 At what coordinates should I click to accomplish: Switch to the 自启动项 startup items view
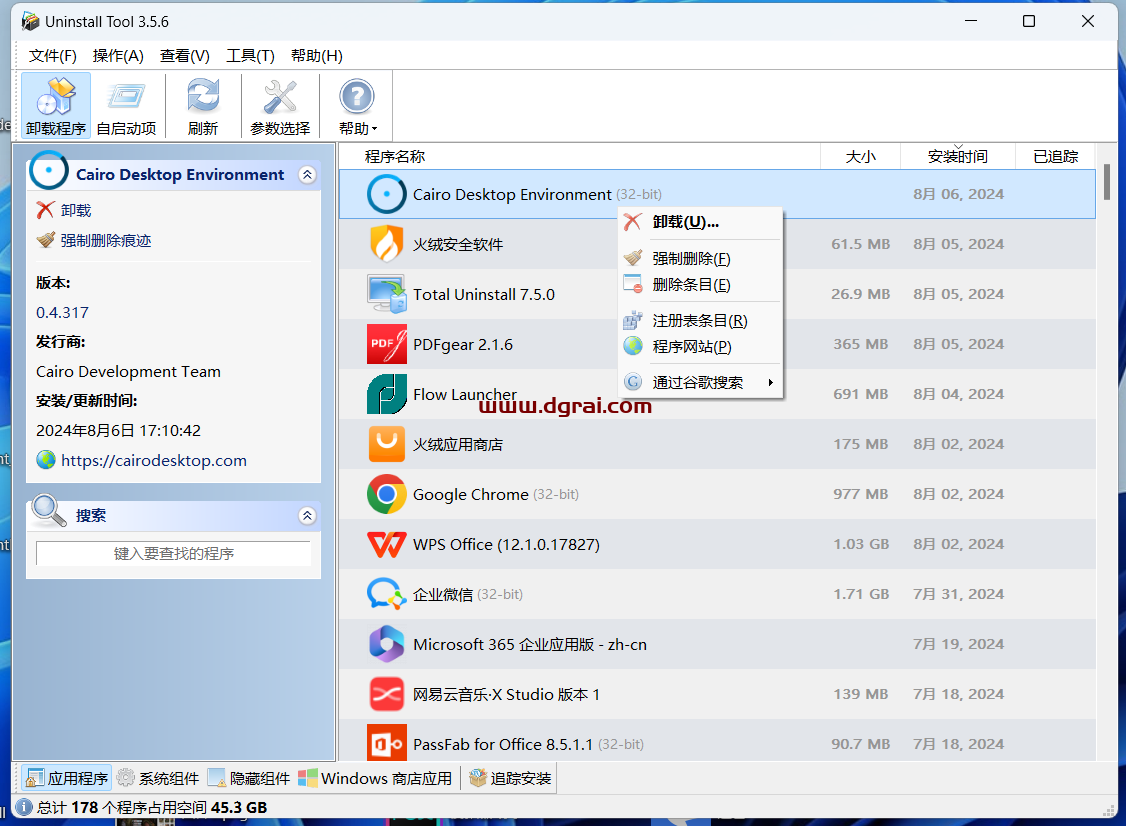[126, 105]
